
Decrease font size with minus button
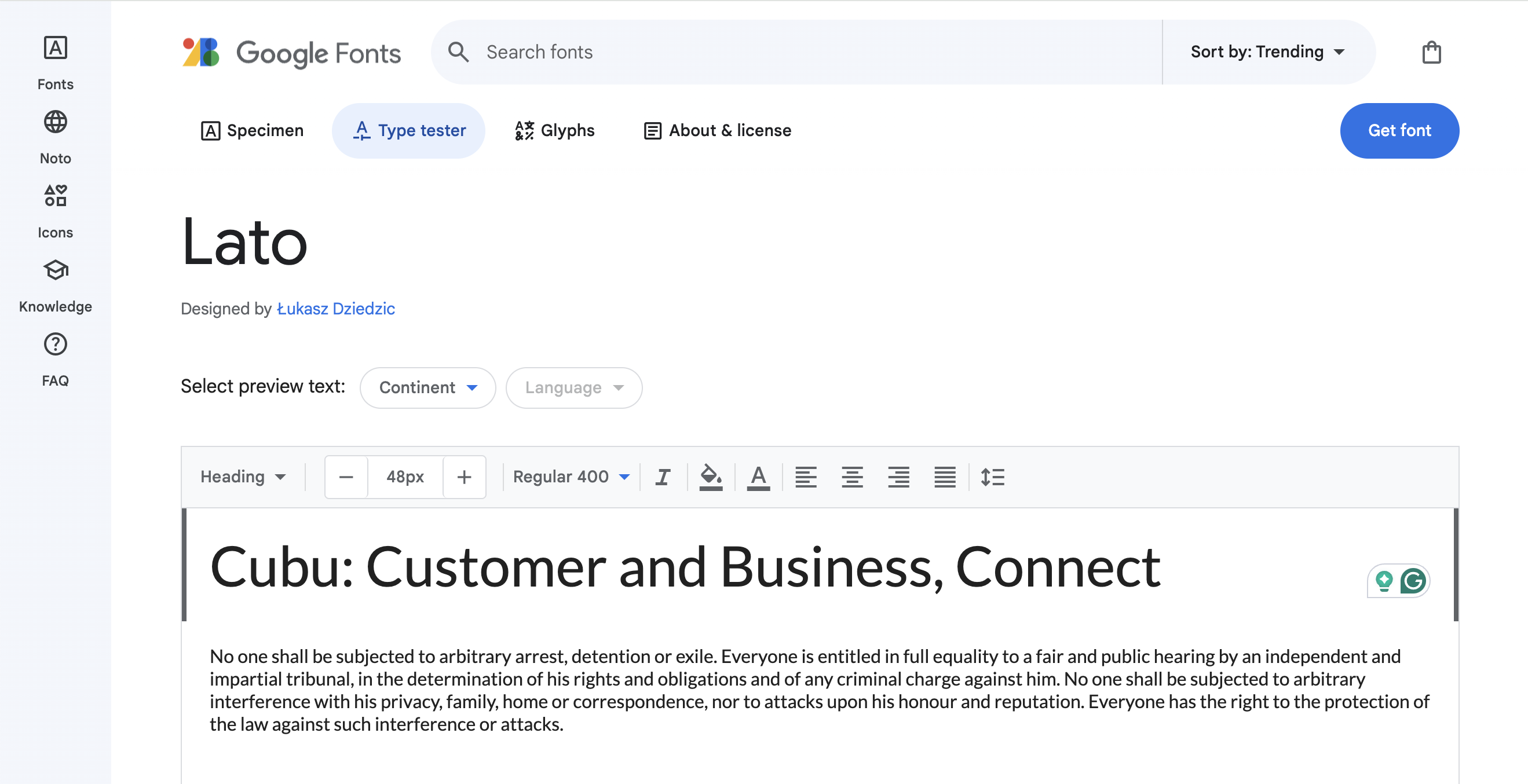click(346, 477)
